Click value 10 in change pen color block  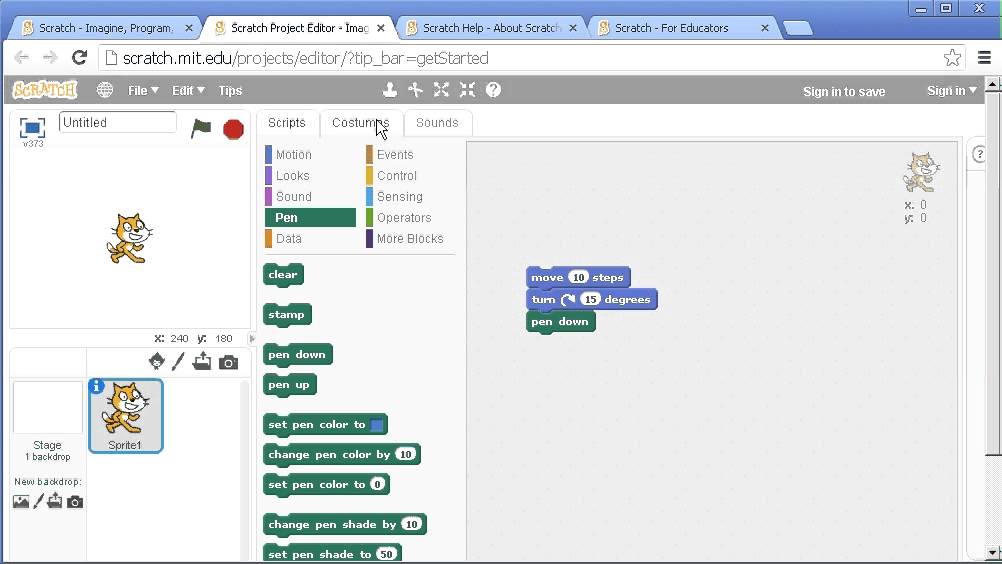tap(405, 455)
